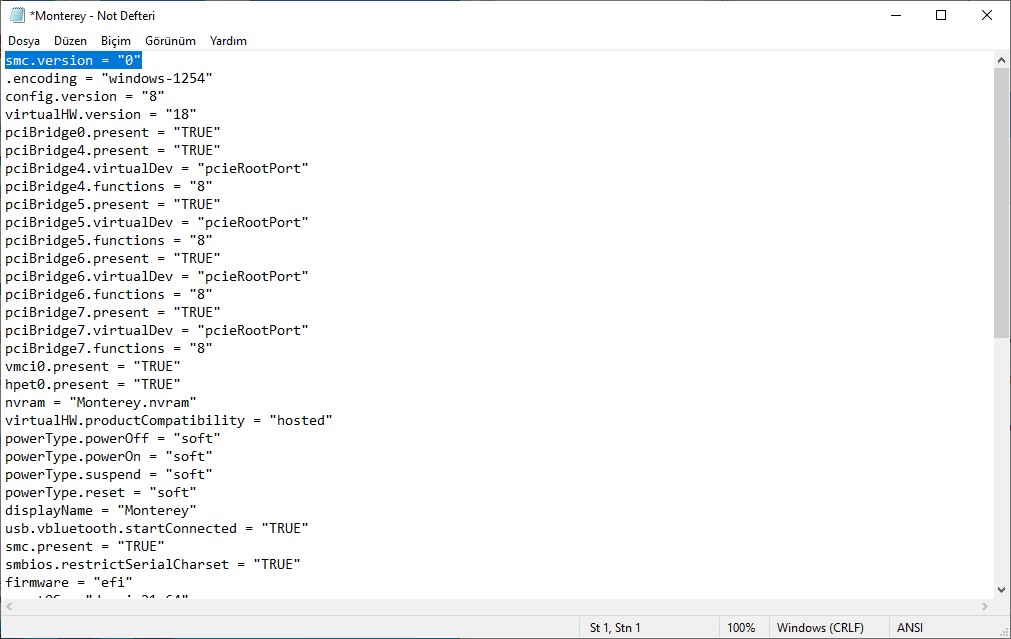The image size is (1011, 639).
Task: Click the line powerType.powerOff = "soft"
Action: (112, 439)
